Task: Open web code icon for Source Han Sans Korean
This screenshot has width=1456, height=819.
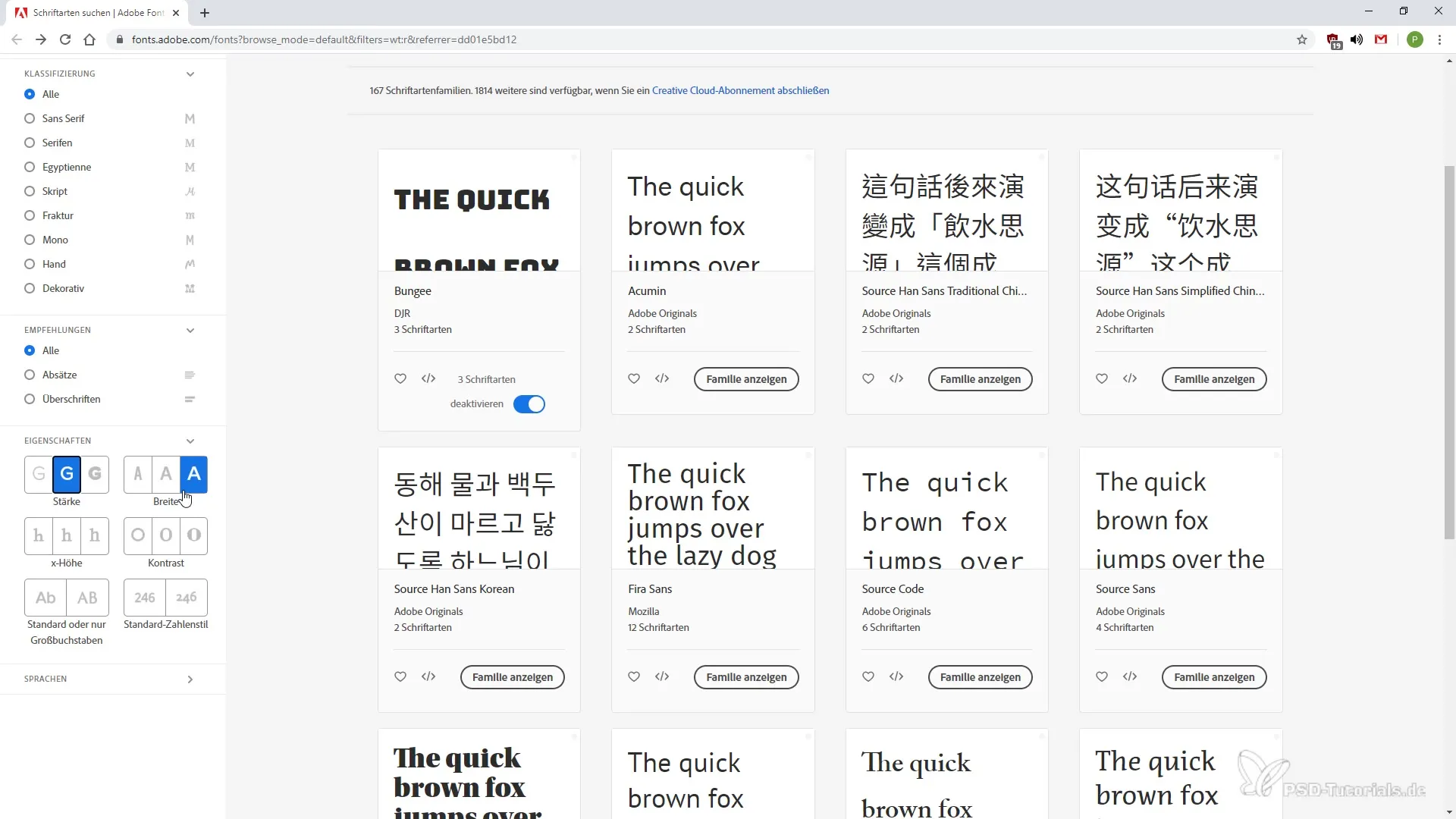Action: tap(428, 676)
